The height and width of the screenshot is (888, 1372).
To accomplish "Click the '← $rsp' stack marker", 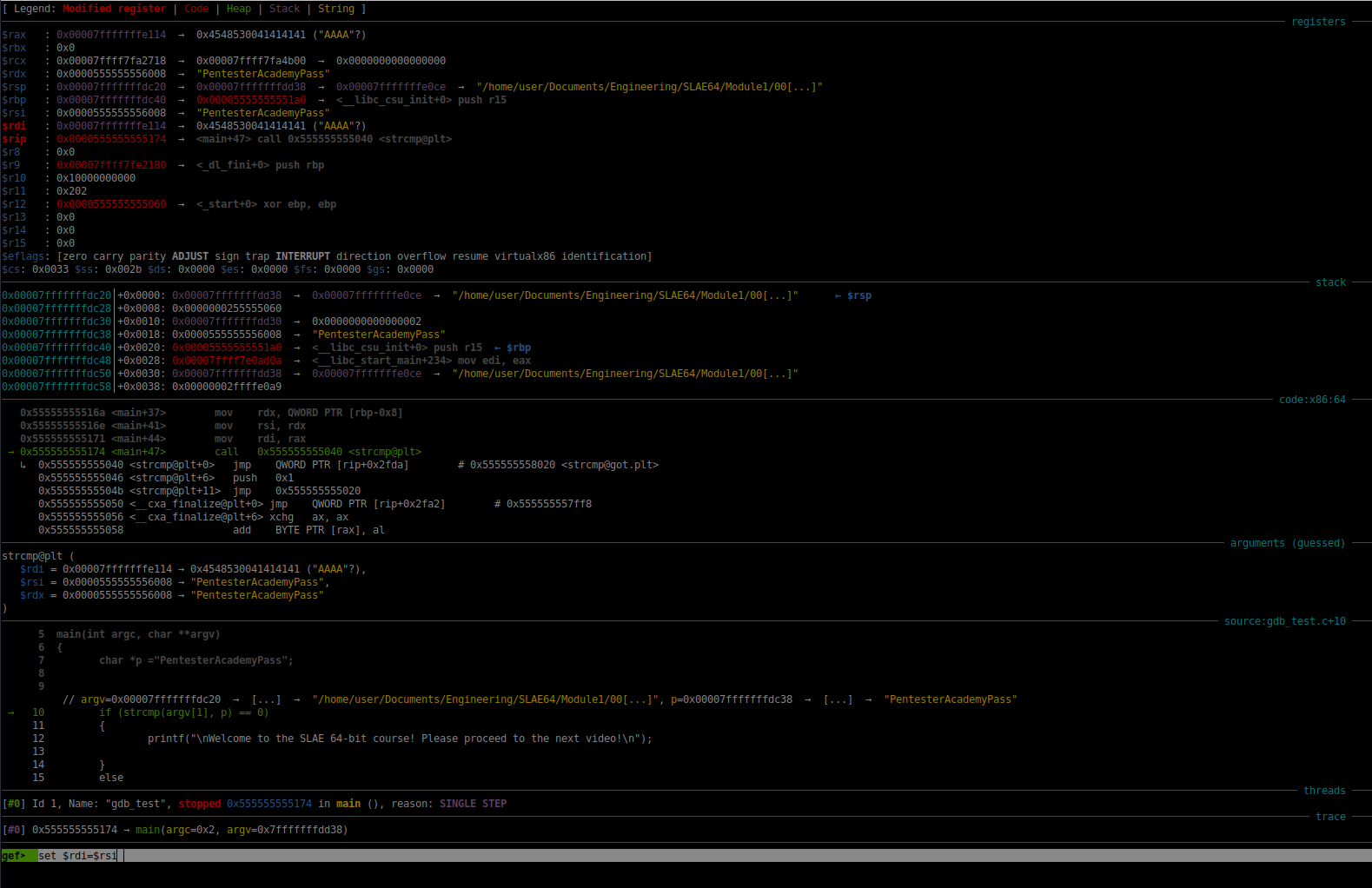I will pos(853,295).
